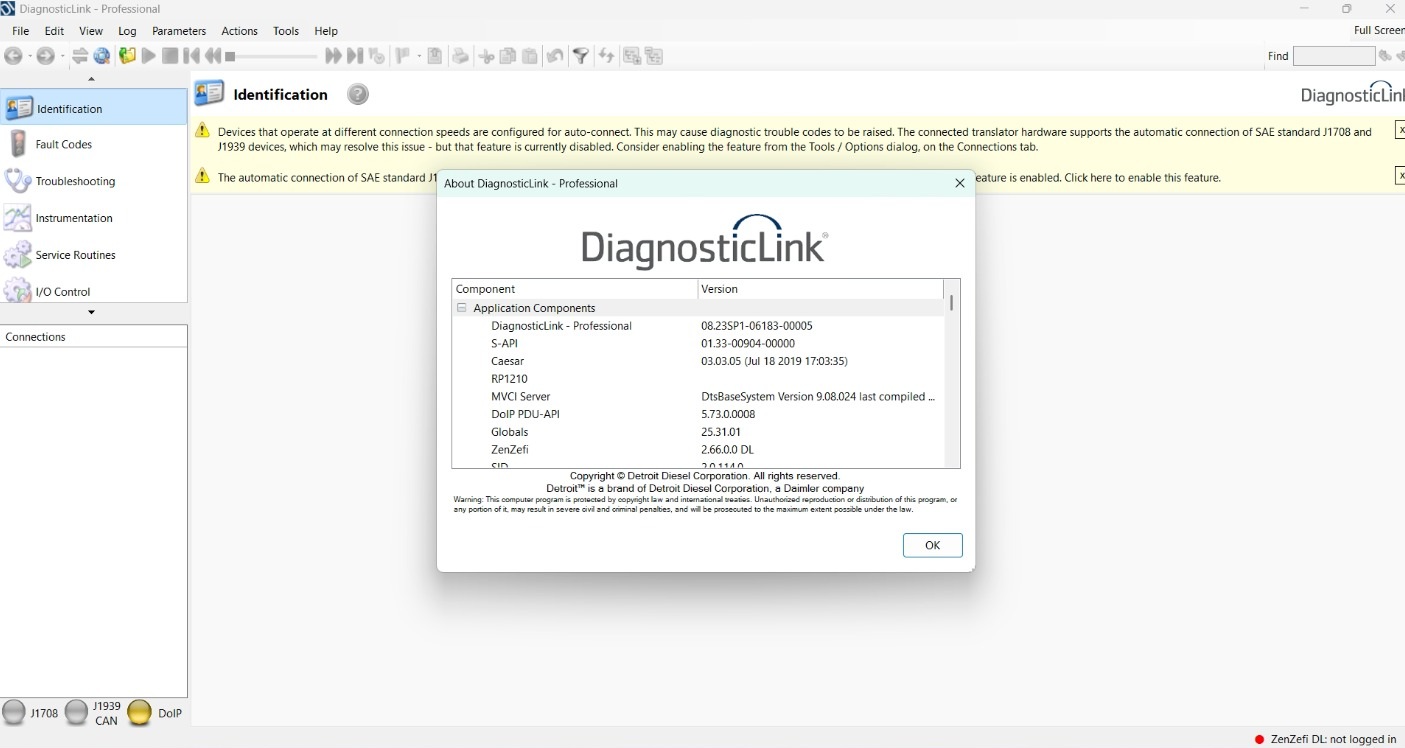The image size is (1405, 748).
Task: Open I/O Control in the sidebar
Action: point(94,290)
